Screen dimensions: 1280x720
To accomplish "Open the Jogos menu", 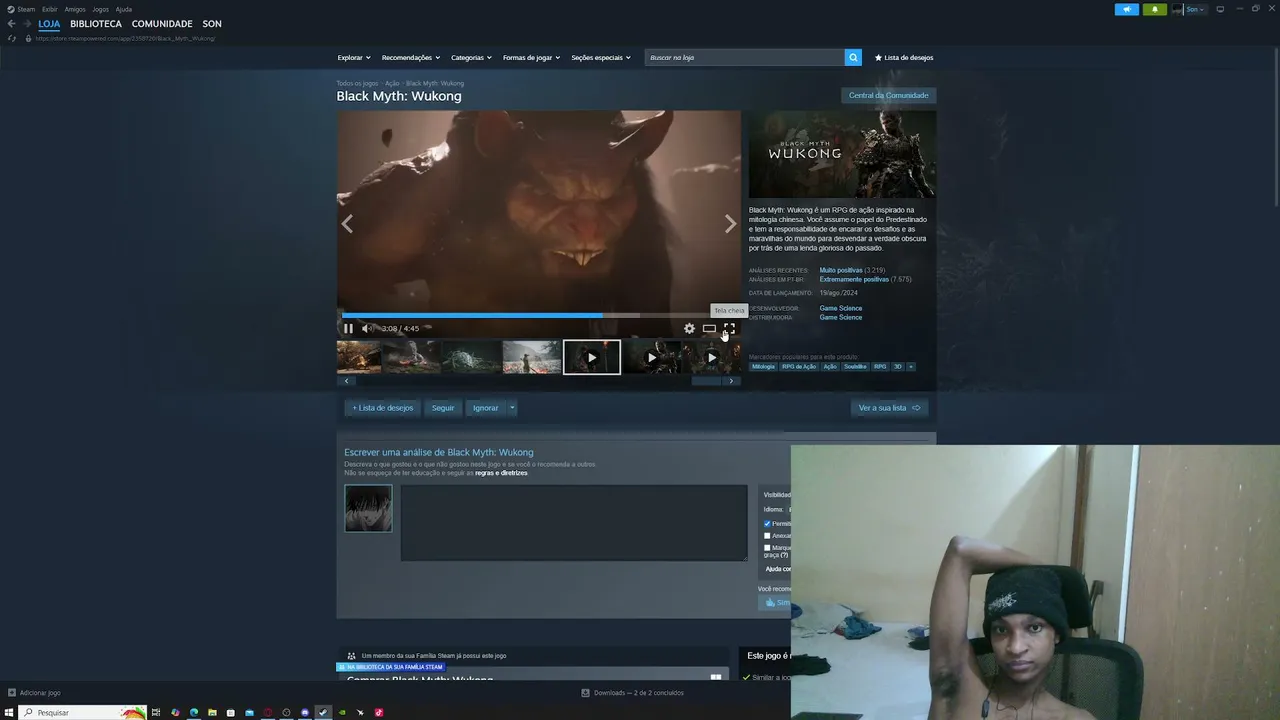I will pyautogui.click(x=101, y=9).
